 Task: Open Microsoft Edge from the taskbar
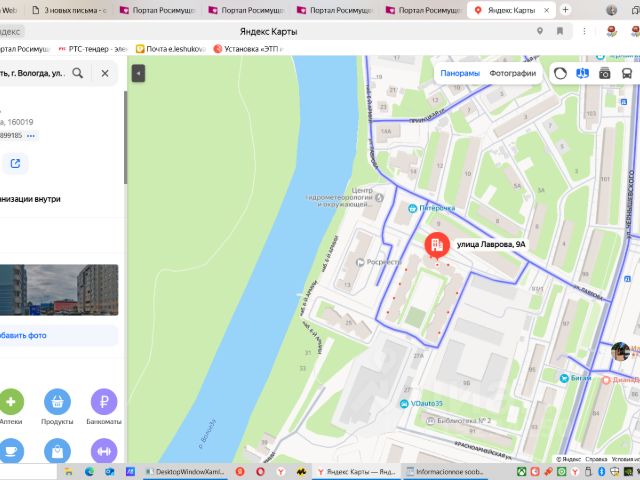click(89, 472)
